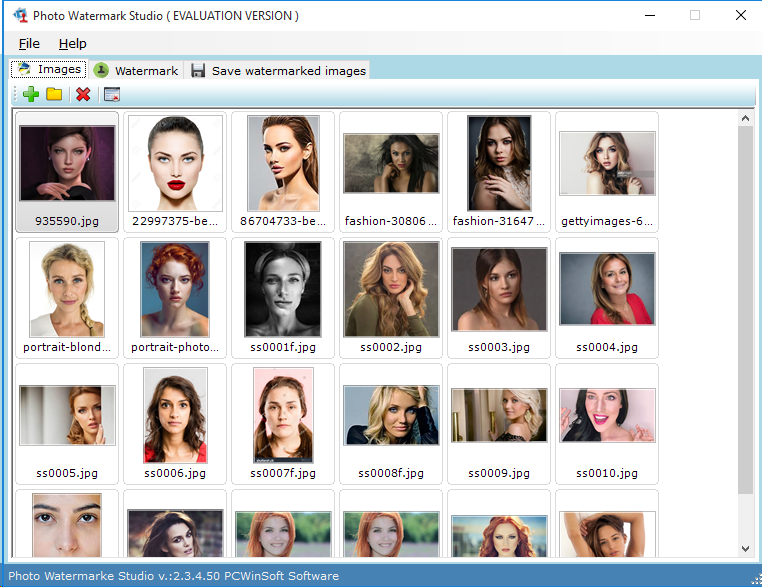Select the fashion-30806... thumbnail
The image size is (762, 587).
391,172
